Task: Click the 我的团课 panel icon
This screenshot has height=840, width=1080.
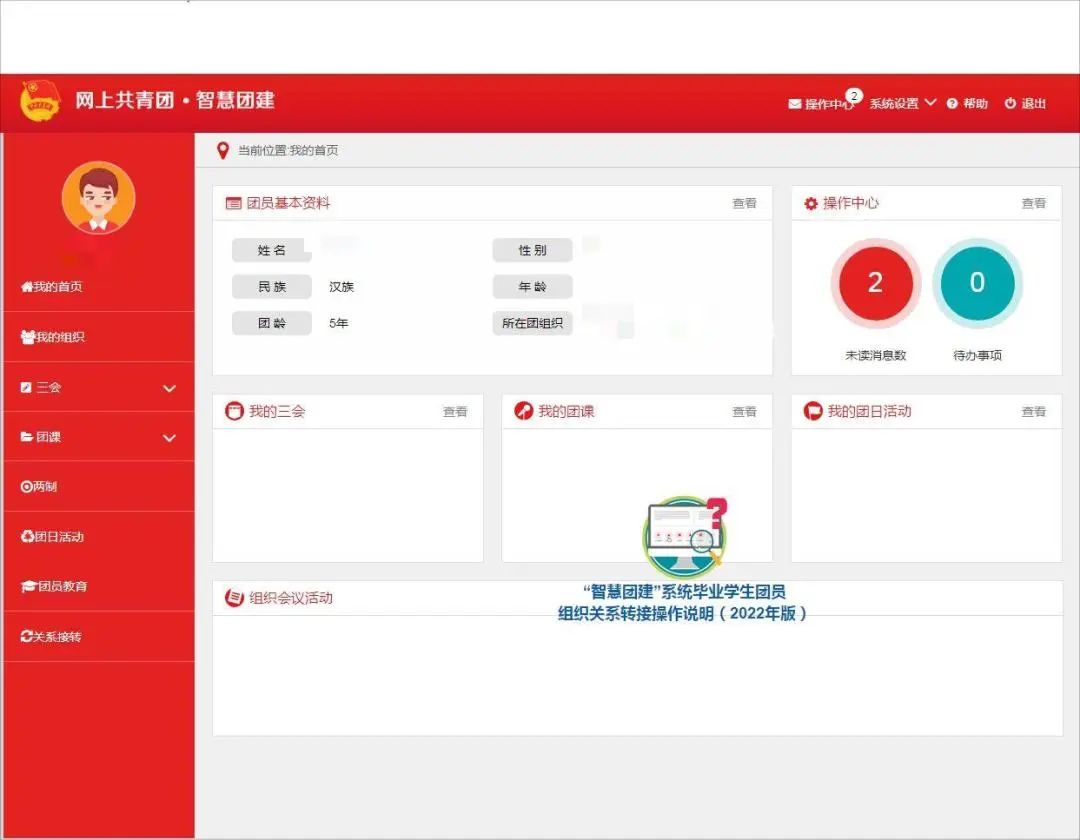Action: [523, 411]
